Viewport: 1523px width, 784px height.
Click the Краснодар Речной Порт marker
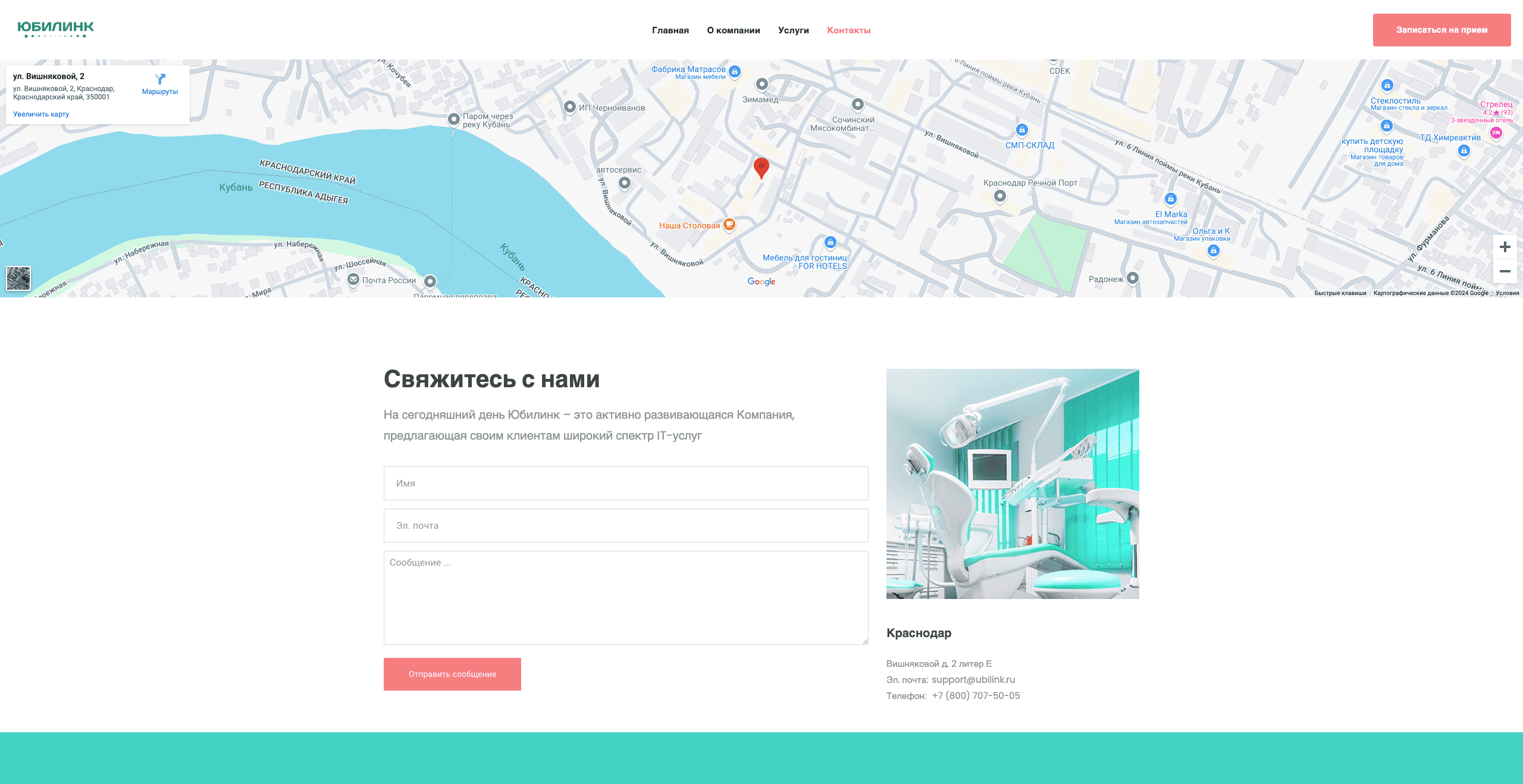point(1000,196)
